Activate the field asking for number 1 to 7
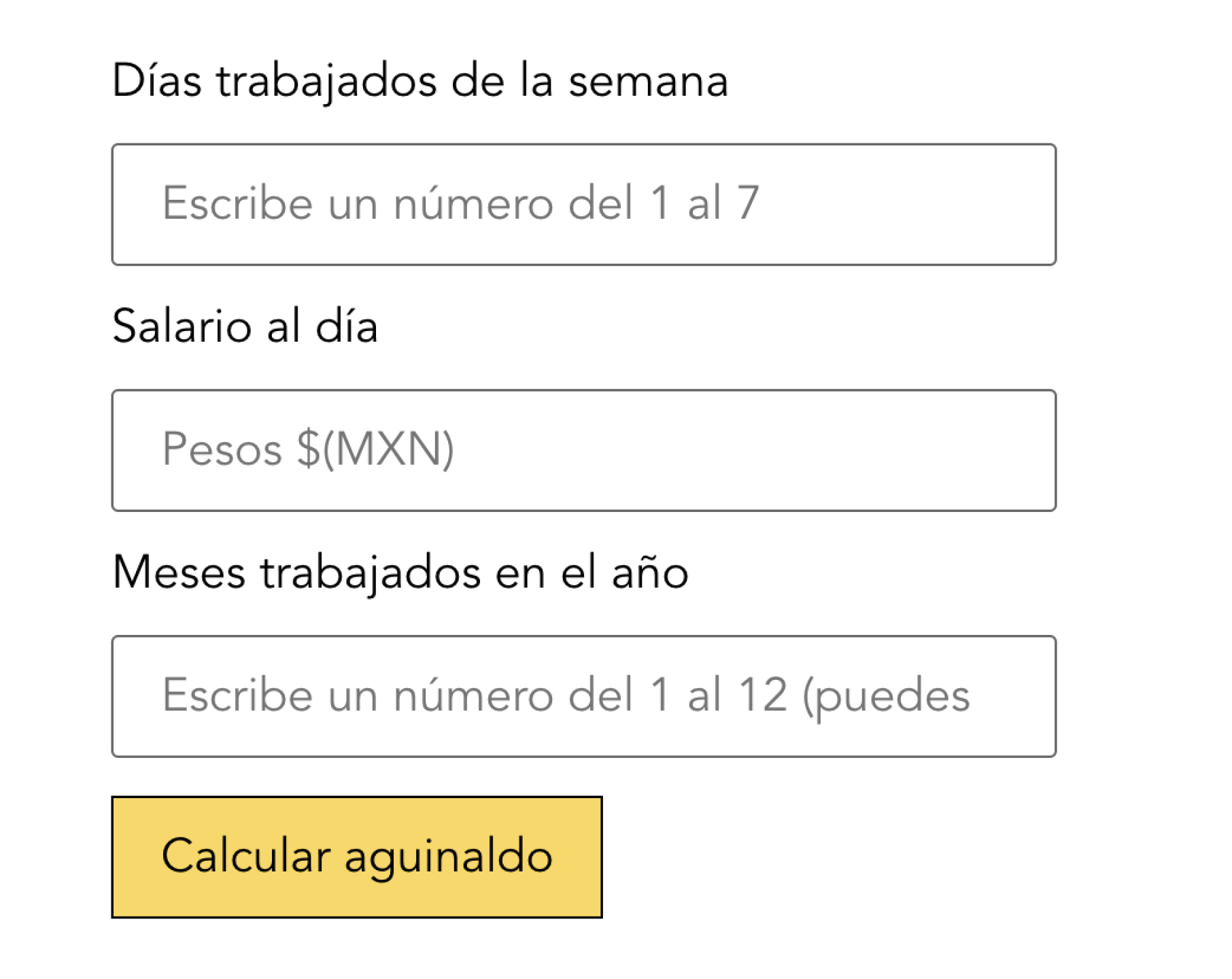This screenshot has width=1232, height=979. [585, 204]
